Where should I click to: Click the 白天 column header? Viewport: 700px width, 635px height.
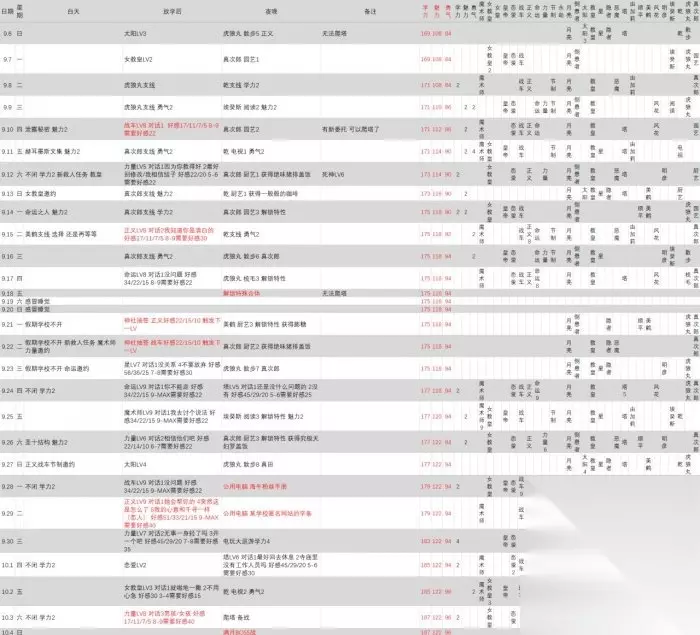pos(73,11)
